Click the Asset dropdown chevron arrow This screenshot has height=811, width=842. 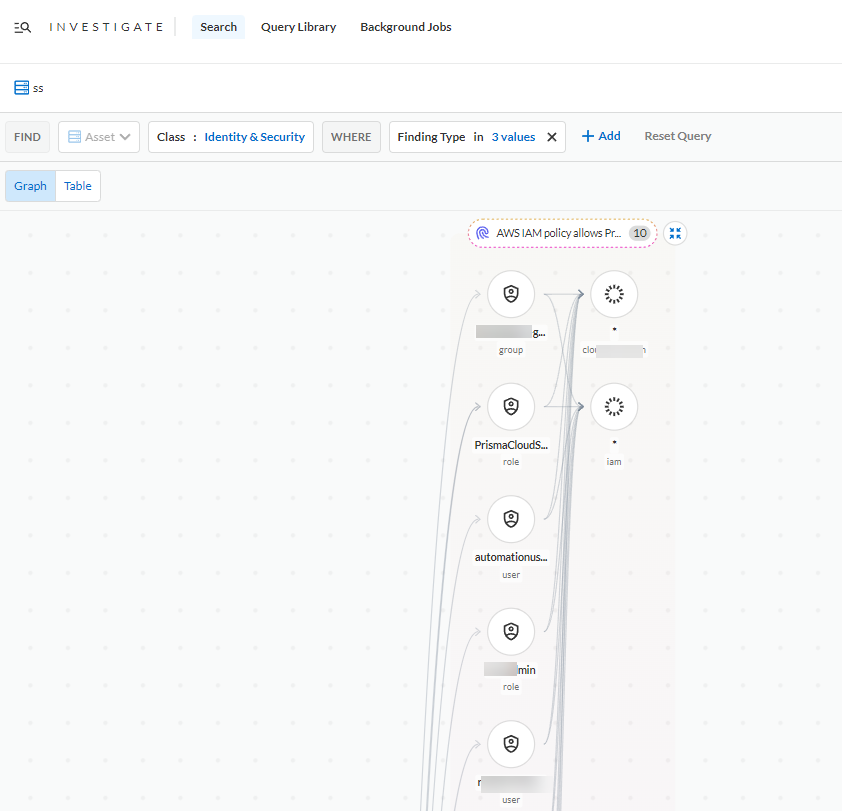[125, 137]
